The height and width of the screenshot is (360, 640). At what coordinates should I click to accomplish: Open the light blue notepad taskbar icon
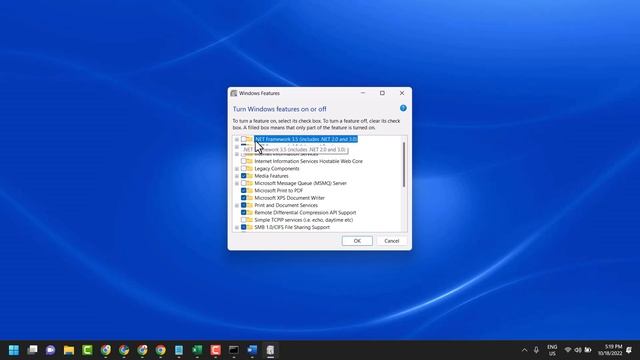click(179, 350)
